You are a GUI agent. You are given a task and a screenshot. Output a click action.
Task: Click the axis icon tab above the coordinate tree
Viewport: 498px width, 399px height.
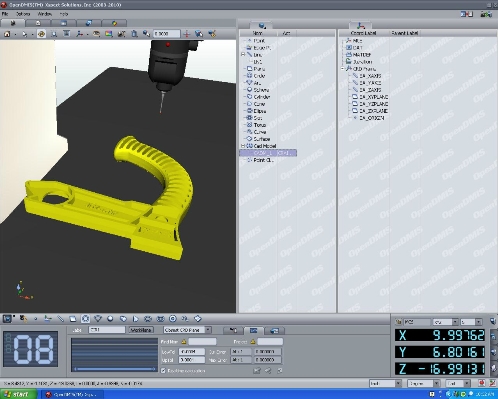point(360,25)
